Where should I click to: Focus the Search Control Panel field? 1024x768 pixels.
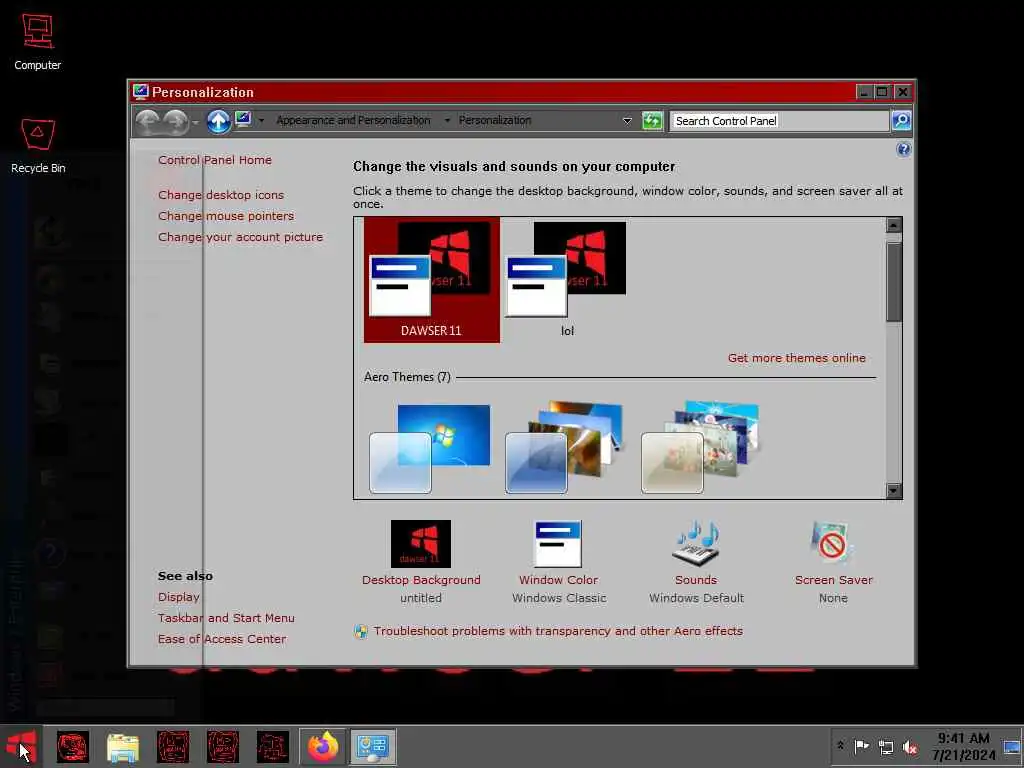tap(780, 121)
